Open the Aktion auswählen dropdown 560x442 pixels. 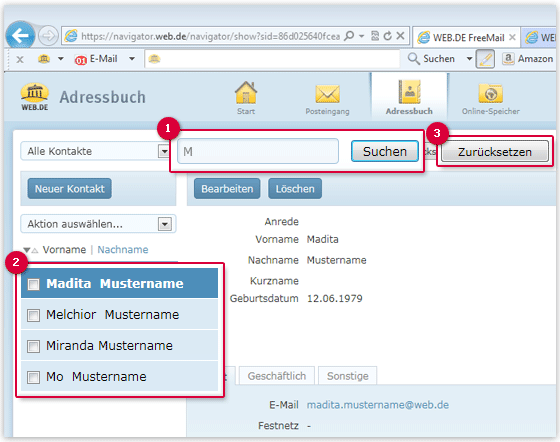[98, 224]
